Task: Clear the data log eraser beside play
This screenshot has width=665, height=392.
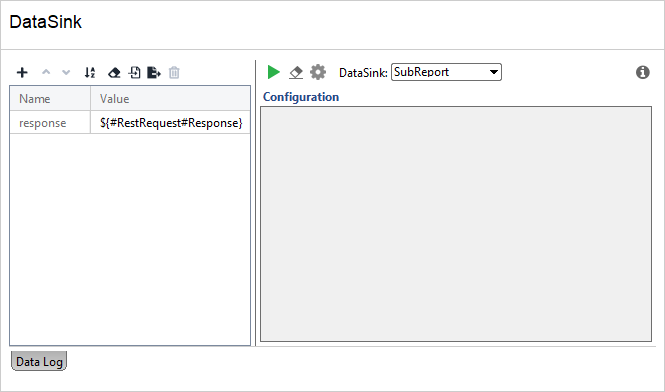Action: (x=296, y=73)
